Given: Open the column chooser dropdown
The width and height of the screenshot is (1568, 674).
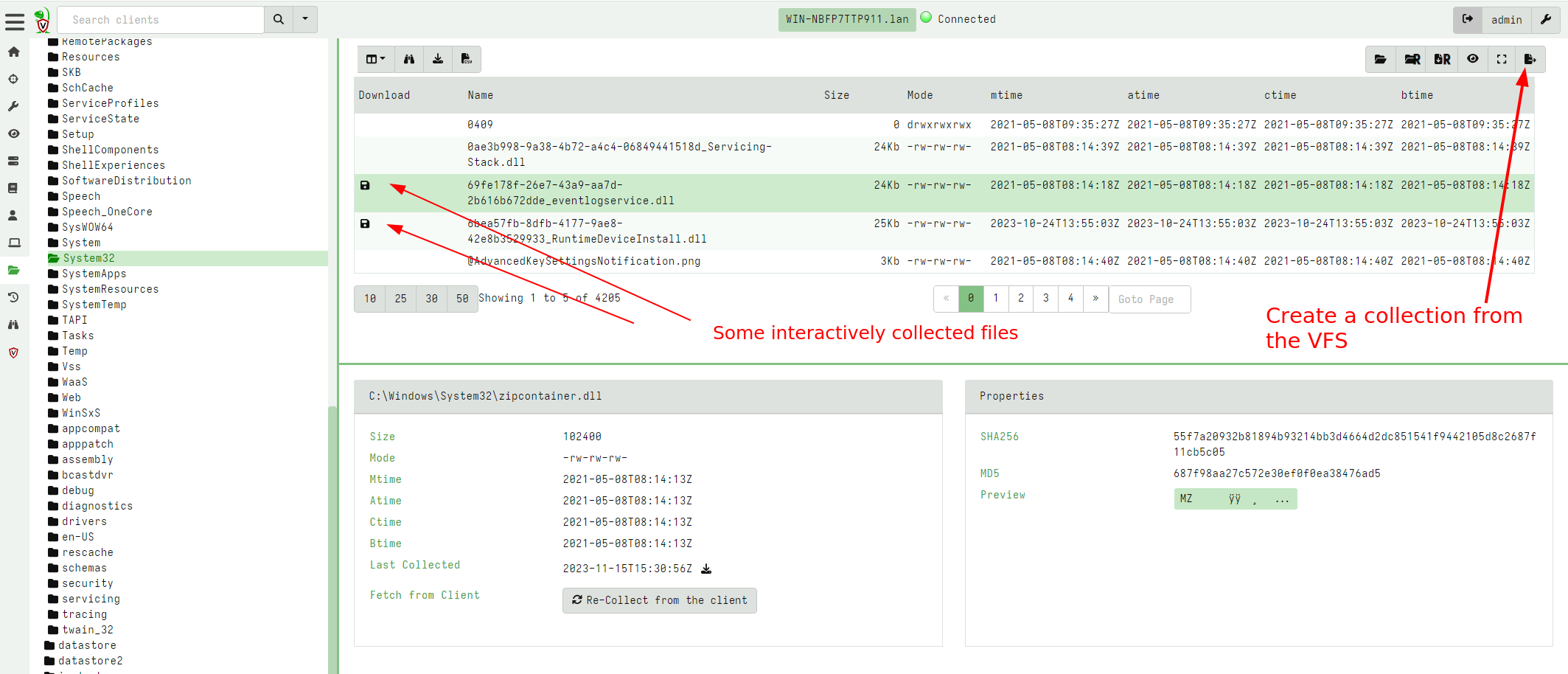Looking at the screenshot, I should coord(375,59).
